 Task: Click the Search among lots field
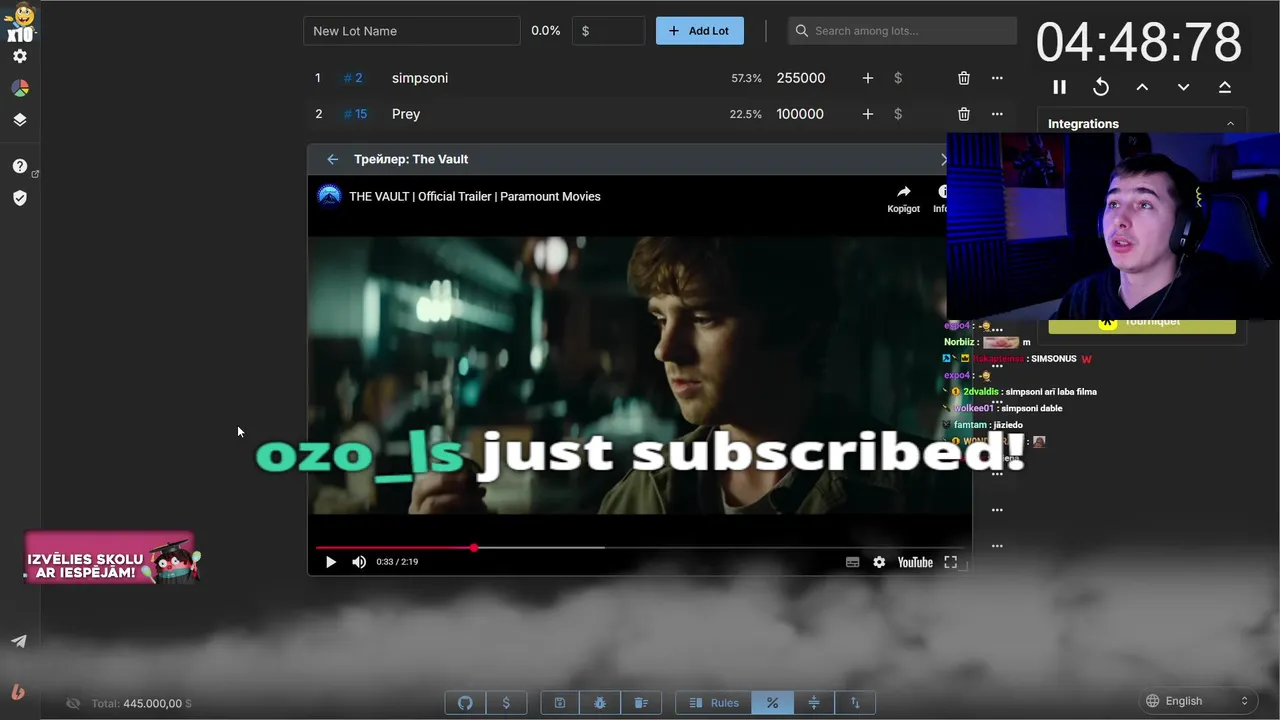(902, 31)
